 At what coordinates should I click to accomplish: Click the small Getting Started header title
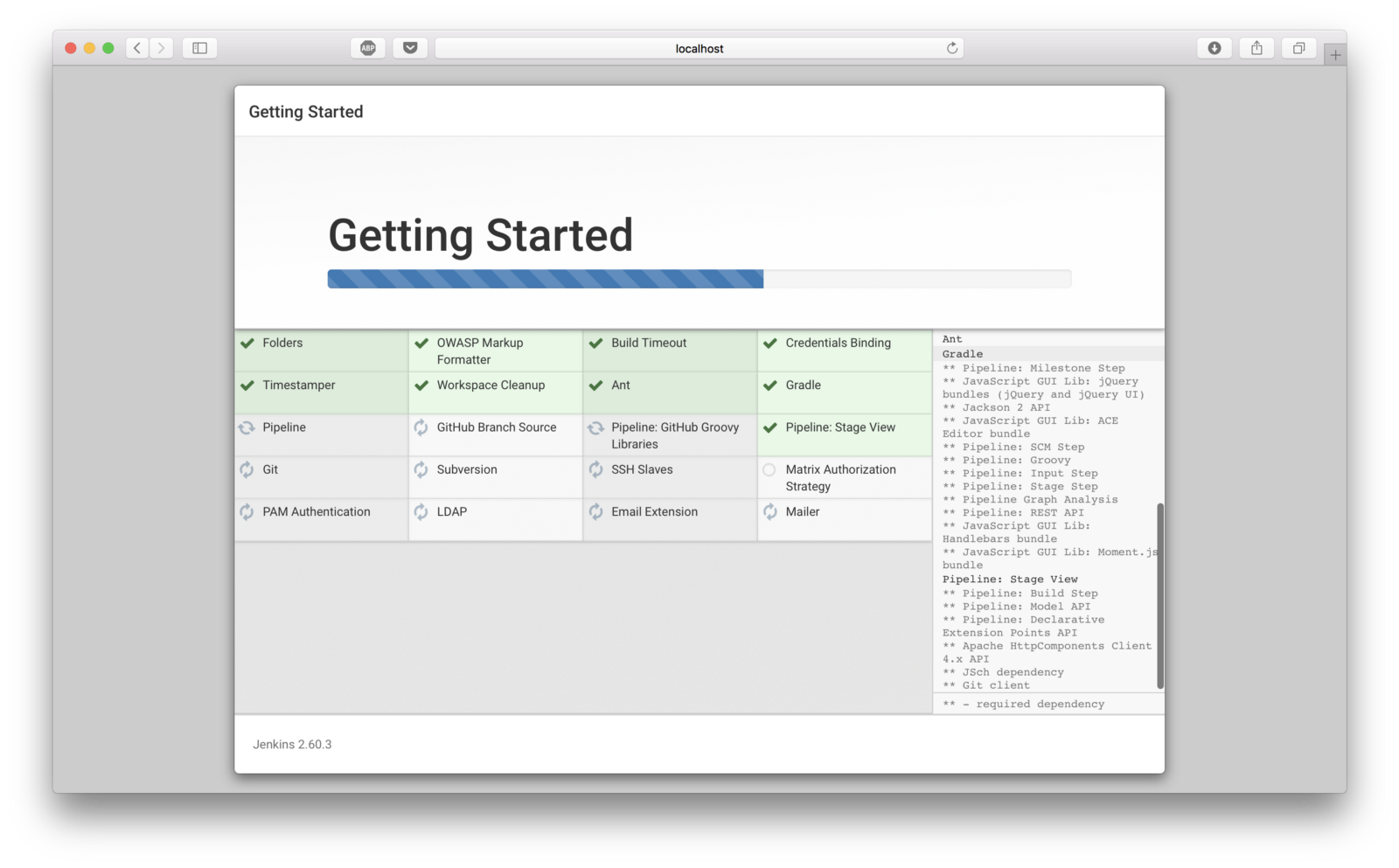[x=306, y=112]
